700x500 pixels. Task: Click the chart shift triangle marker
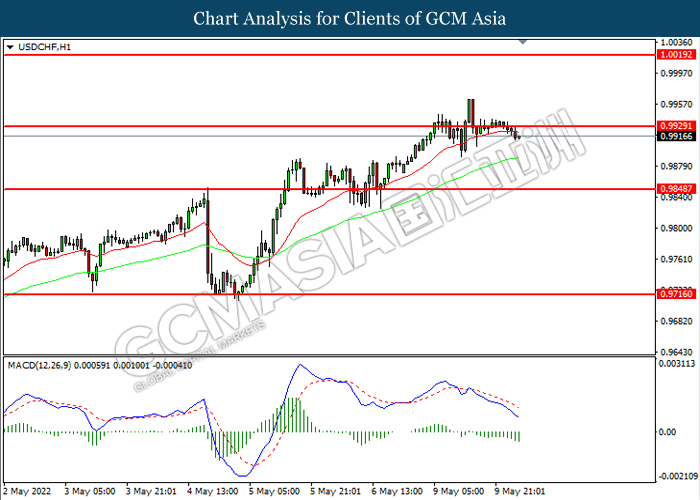523,42
